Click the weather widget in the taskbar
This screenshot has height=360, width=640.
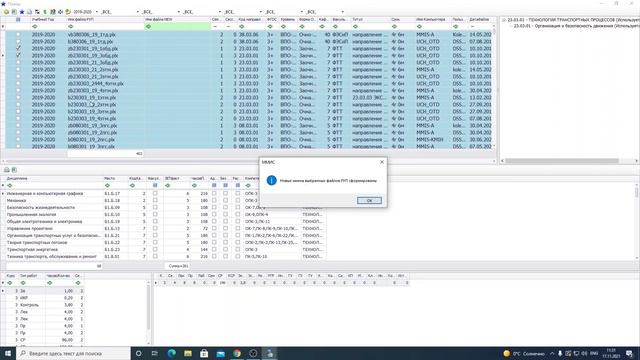(524, 353)
